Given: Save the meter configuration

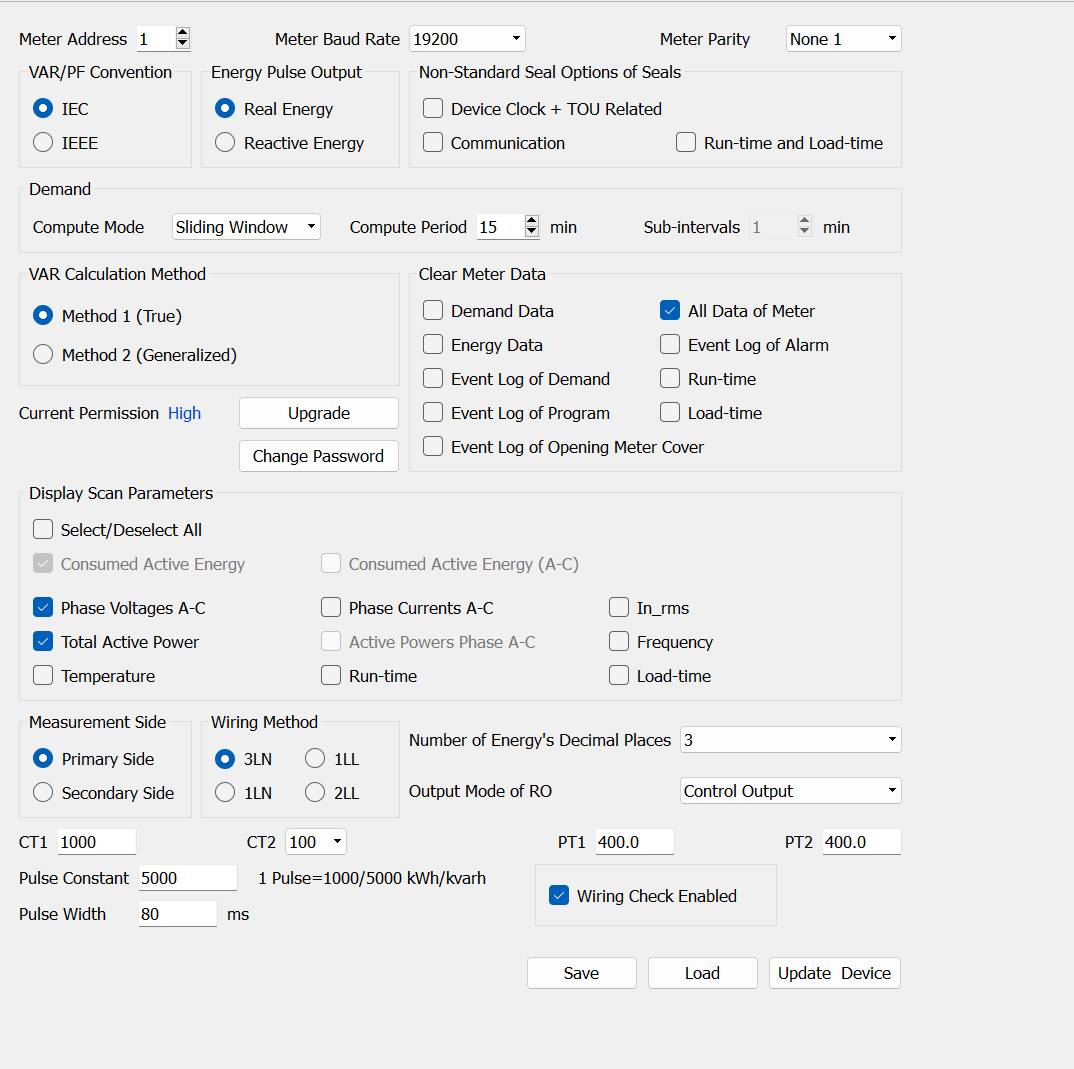Looking at the screenshot, I should coord(582,973).
